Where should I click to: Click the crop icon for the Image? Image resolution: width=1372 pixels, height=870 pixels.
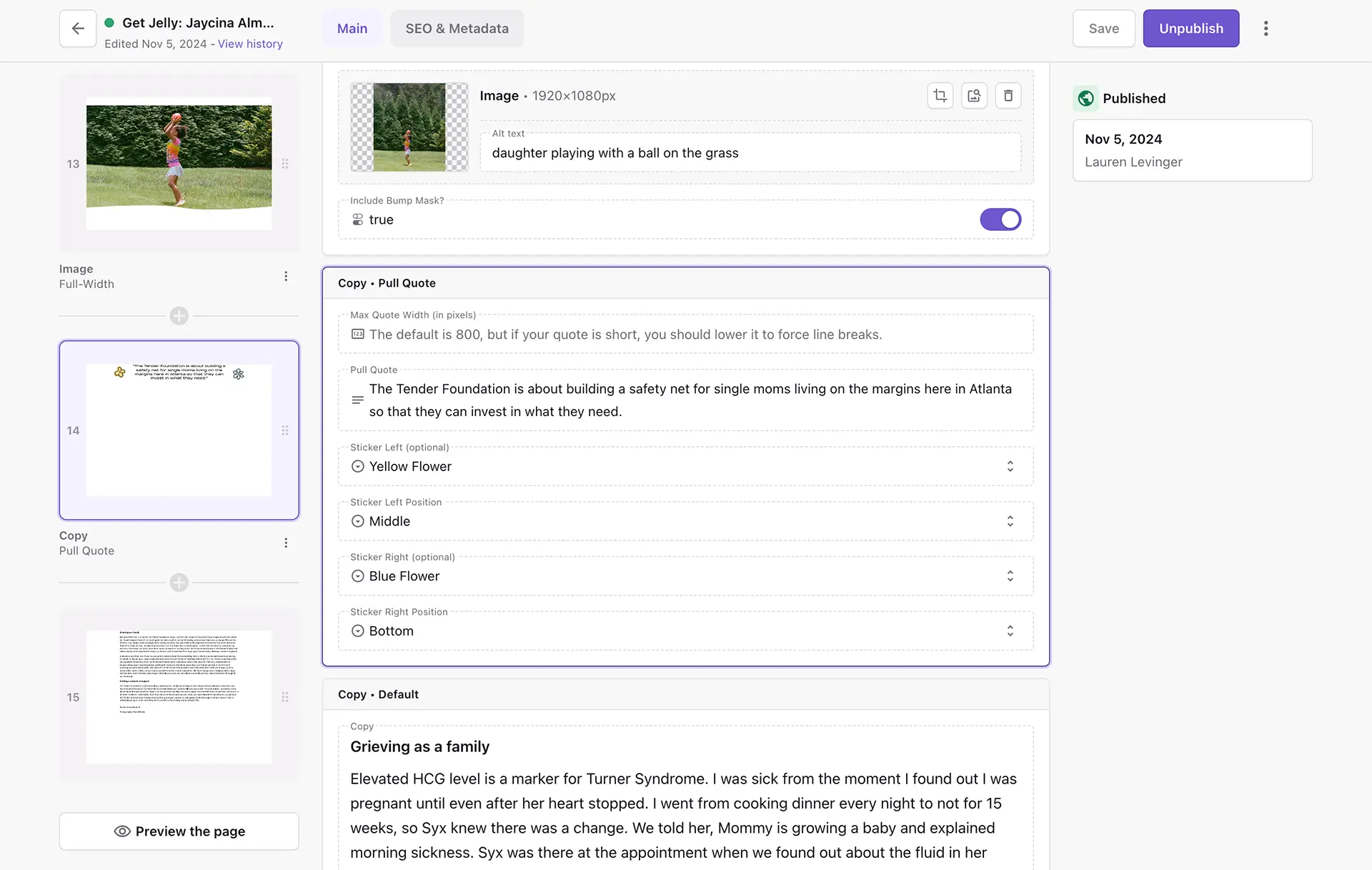point(940,95)
